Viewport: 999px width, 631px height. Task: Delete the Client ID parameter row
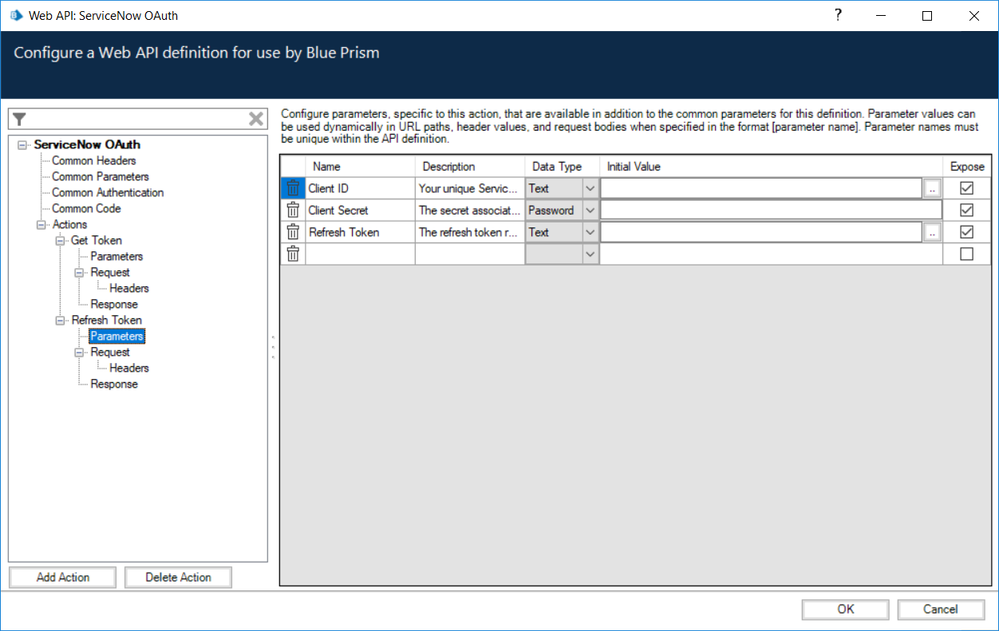(x=292, y=188)
